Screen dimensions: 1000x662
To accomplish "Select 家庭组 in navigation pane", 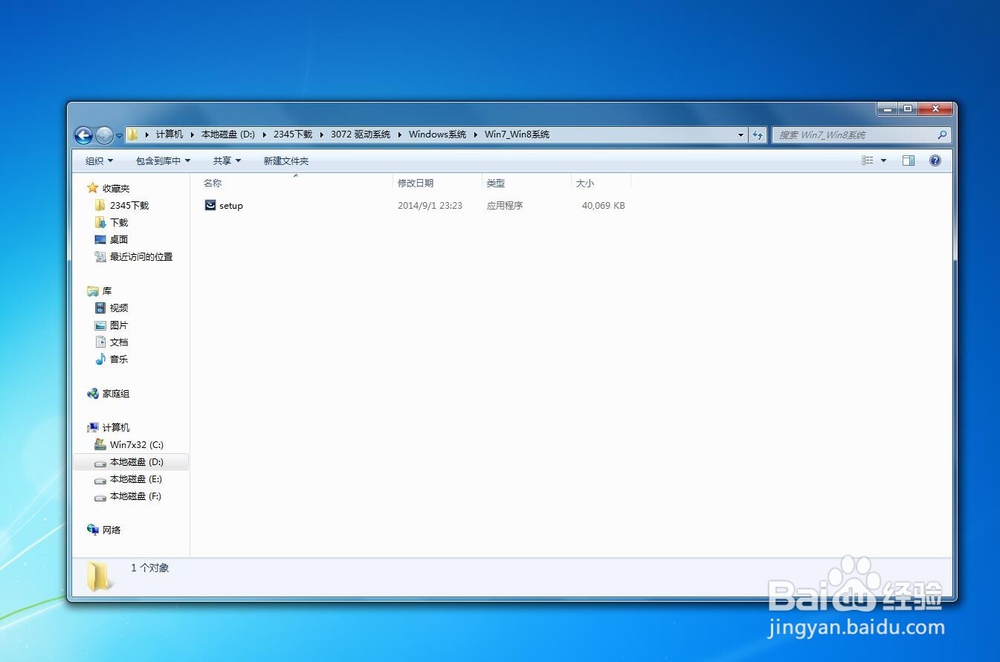I will point(116,394).
